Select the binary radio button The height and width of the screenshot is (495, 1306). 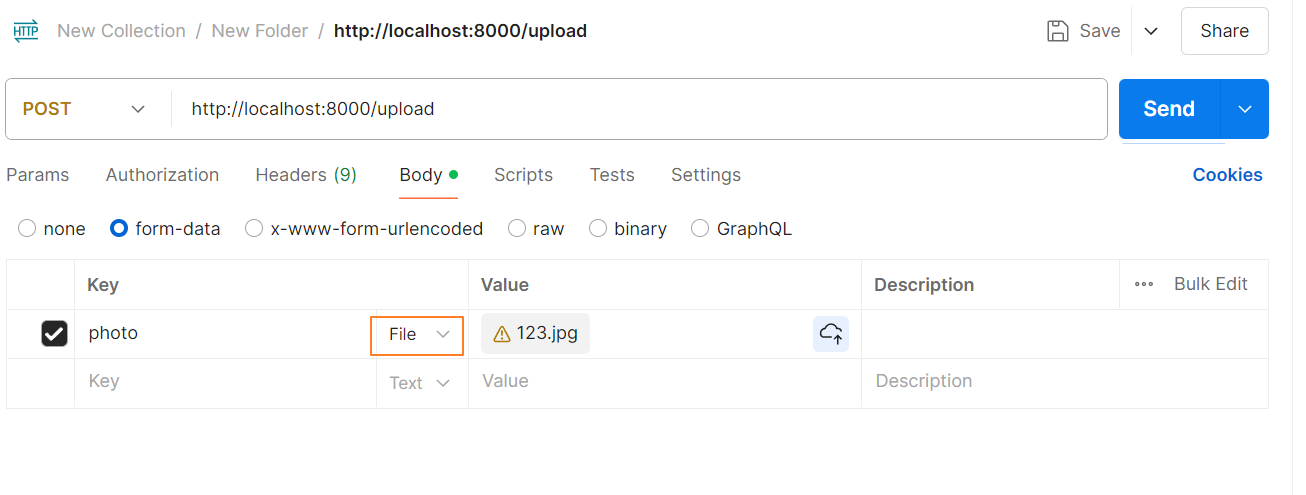tap(598, 229)
